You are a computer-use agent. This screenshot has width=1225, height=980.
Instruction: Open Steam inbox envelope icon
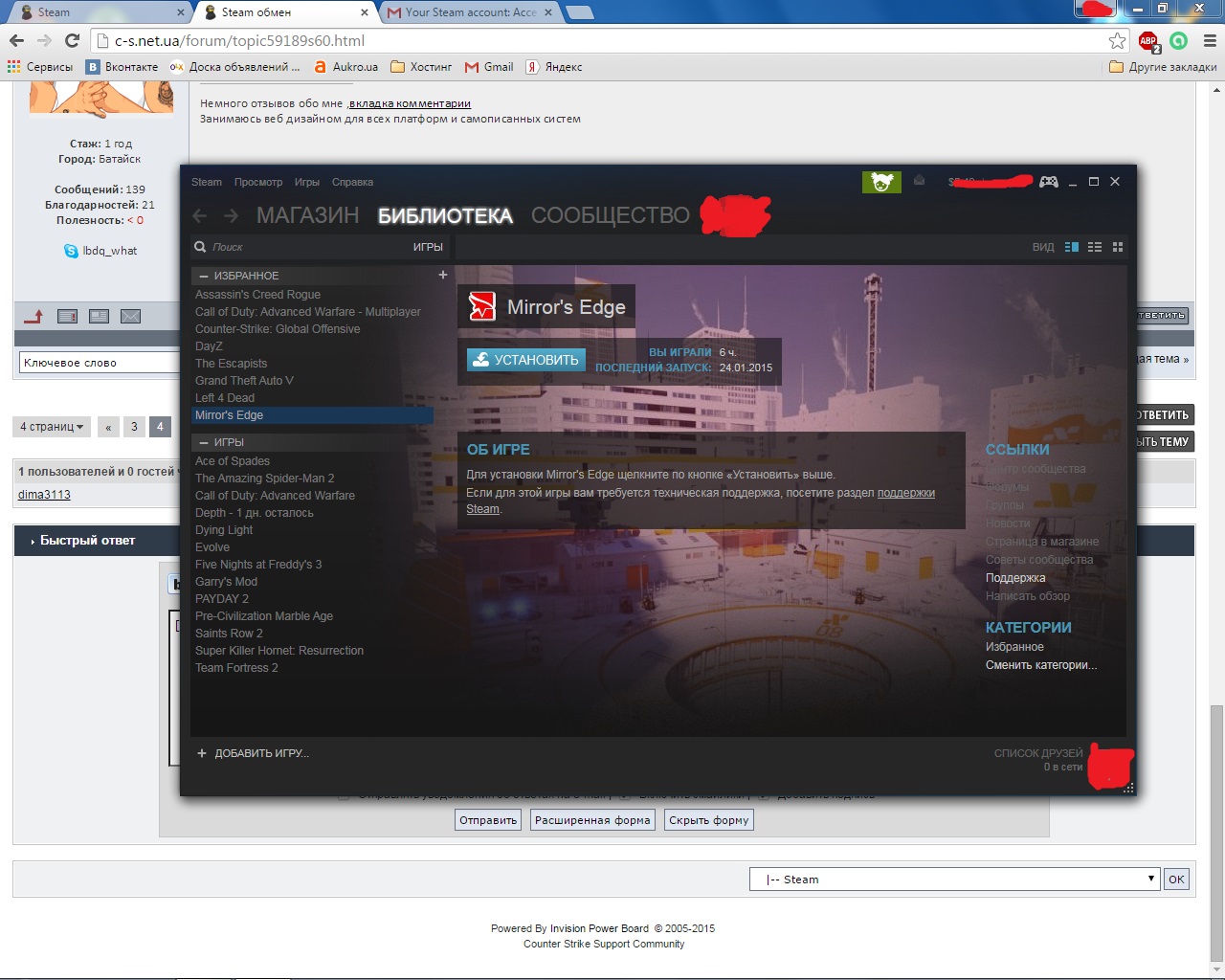[919, 180]
